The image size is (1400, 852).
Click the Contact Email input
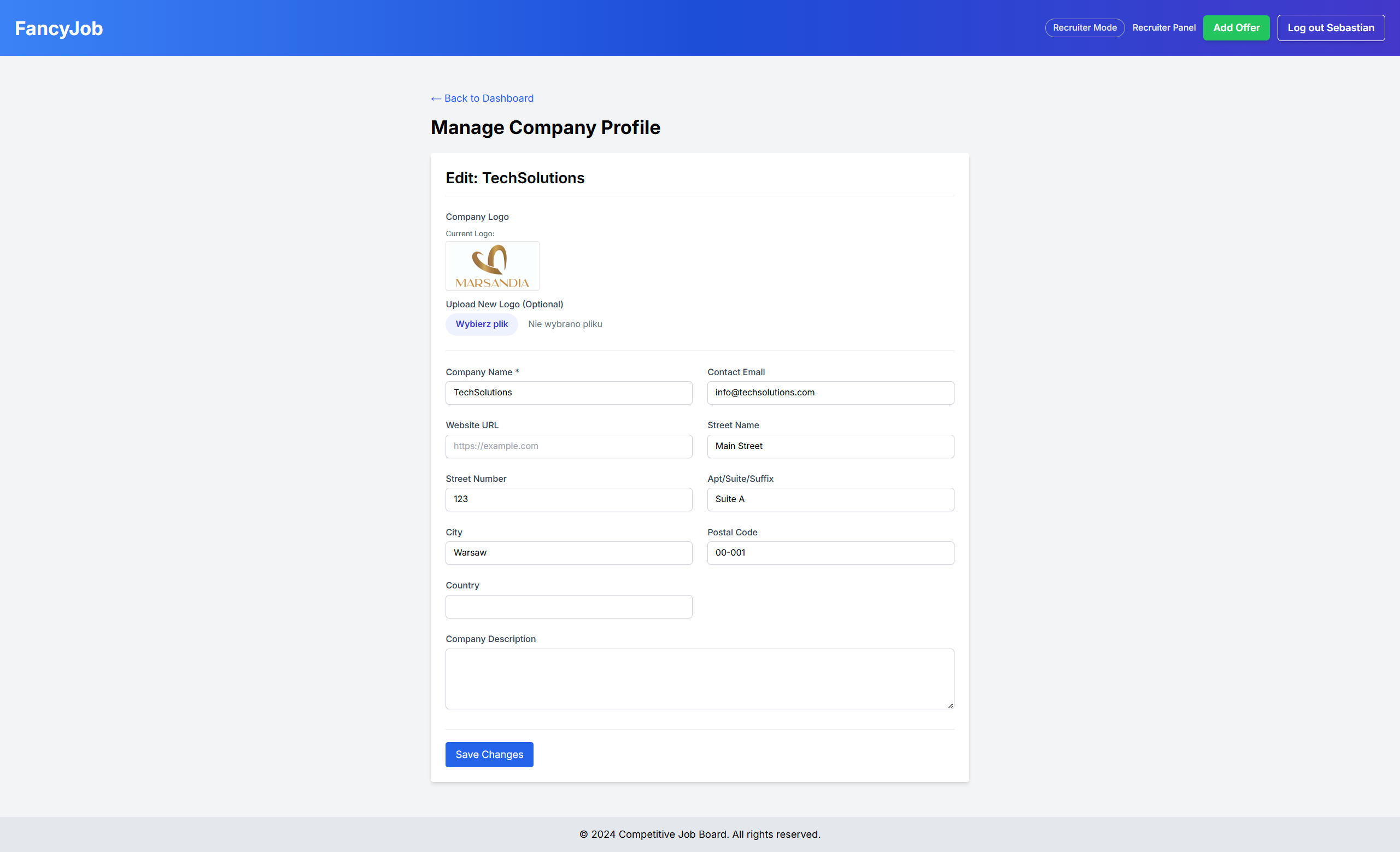click(x=829, y=393)
